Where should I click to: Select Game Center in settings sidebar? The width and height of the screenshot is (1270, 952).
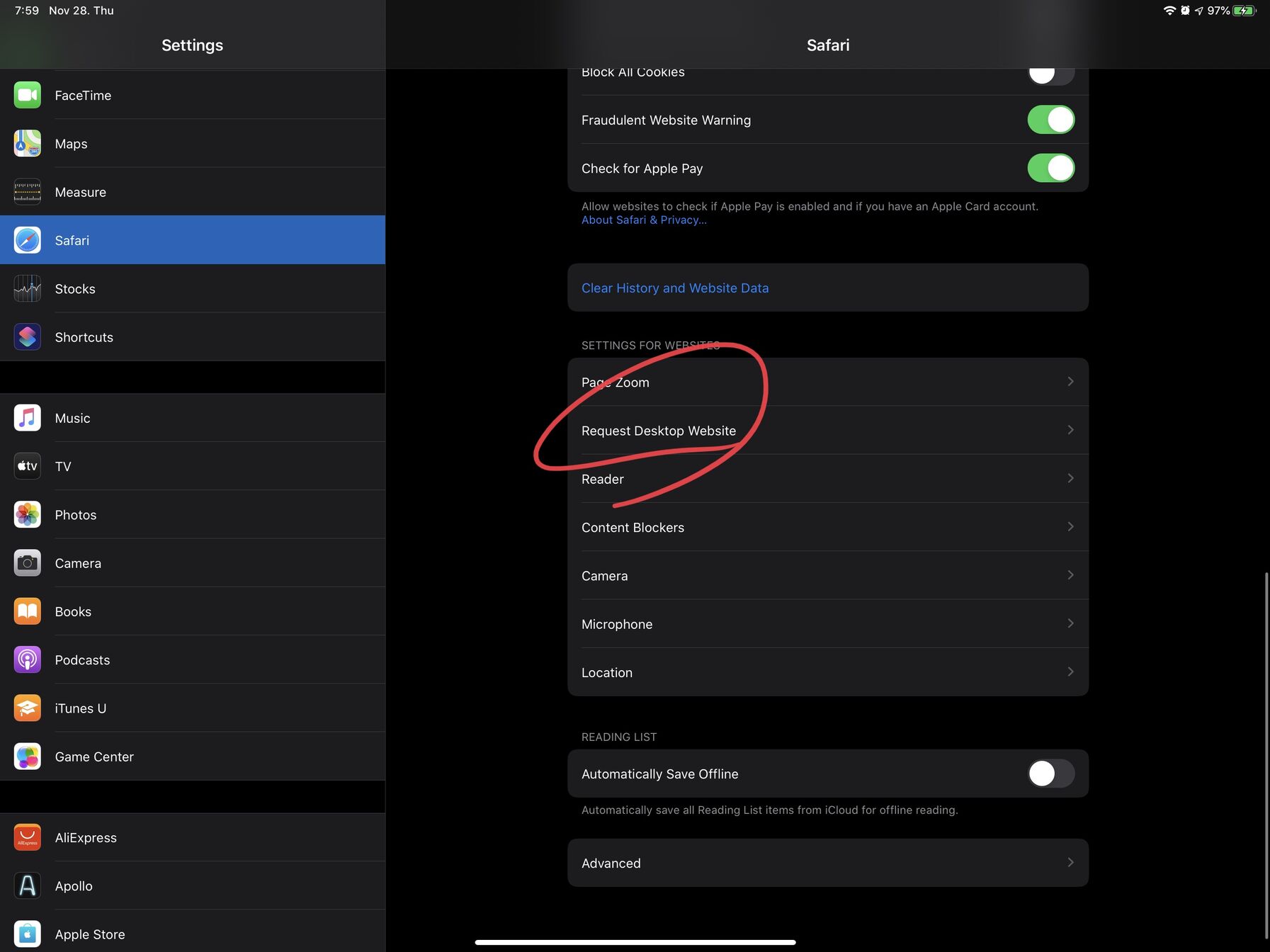point(193,756)
